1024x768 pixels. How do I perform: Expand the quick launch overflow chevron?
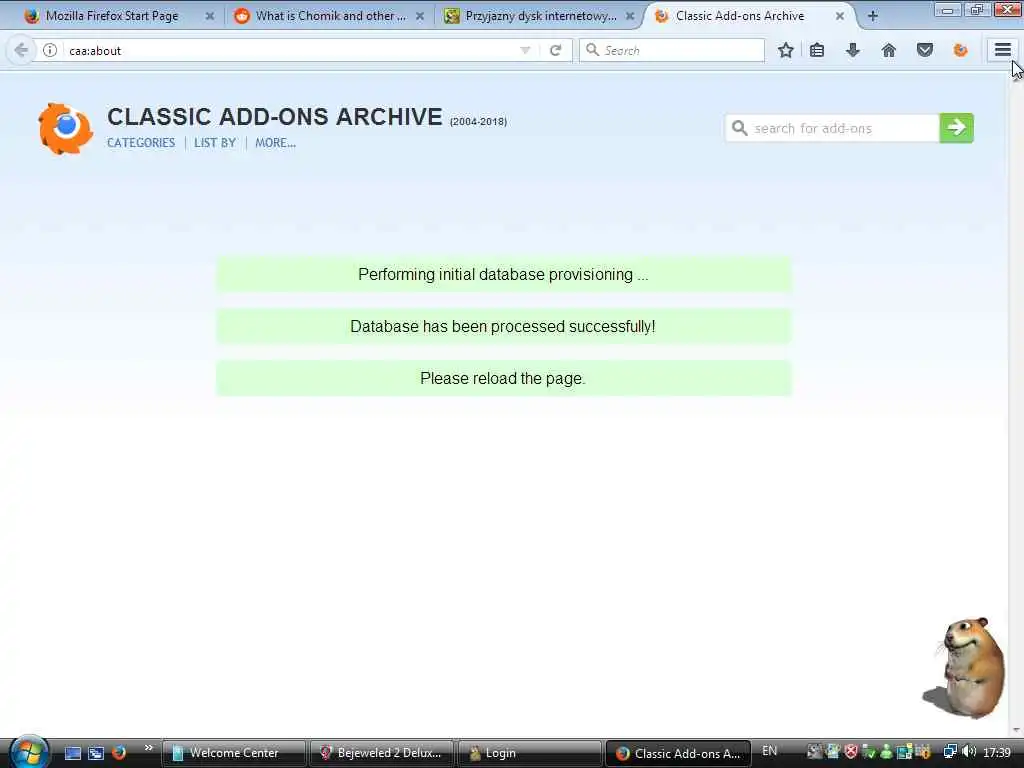pos(148,748)
